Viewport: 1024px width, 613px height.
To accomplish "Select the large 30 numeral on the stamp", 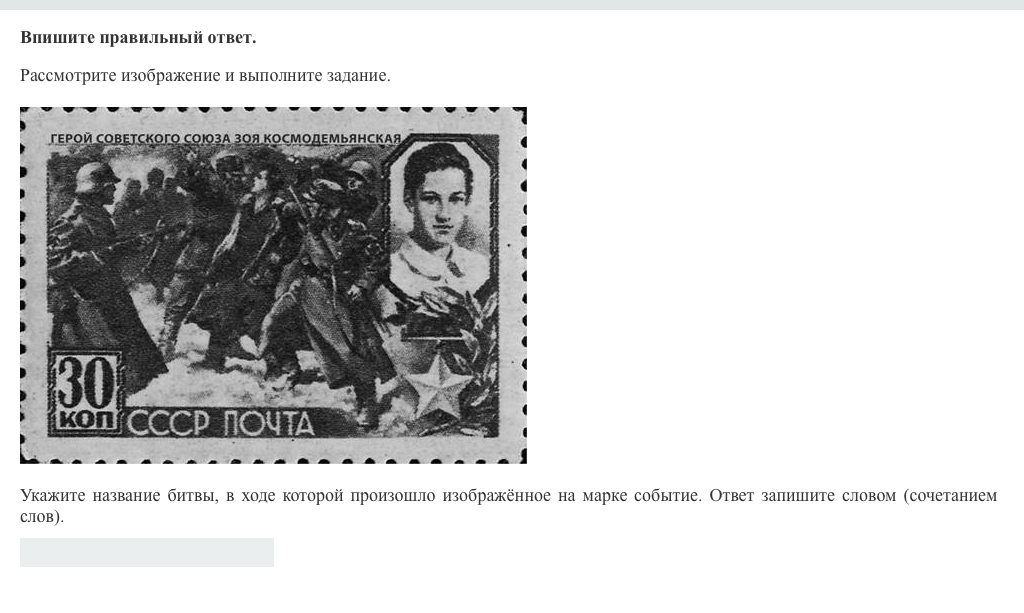I will click(x=84, y=383).
